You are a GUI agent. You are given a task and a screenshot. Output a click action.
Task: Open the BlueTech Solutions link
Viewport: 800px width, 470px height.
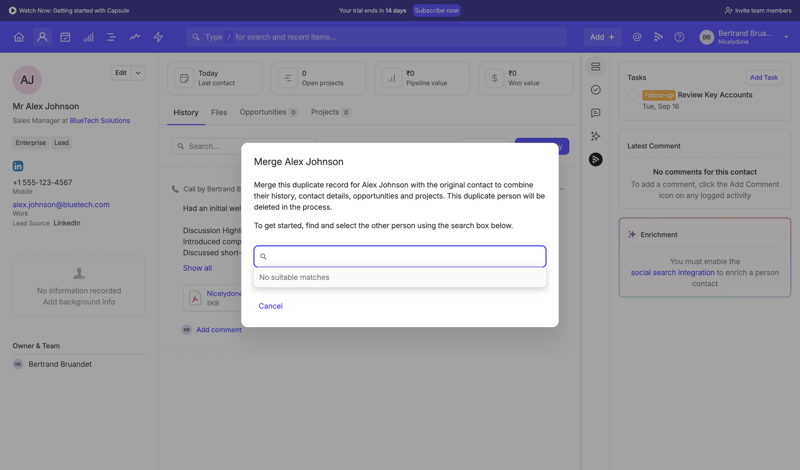[x=100, y=120]
